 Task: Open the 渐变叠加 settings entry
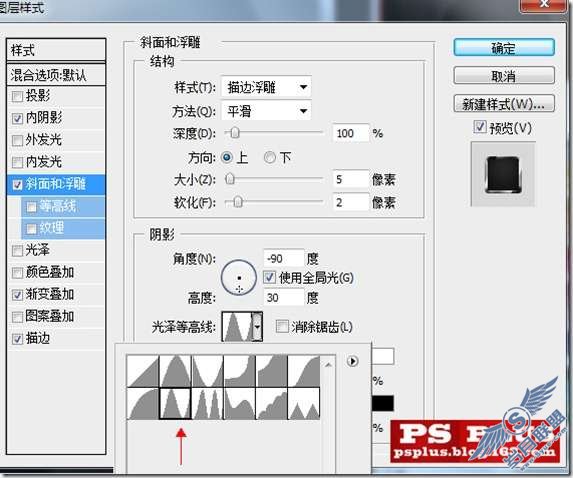50,295
